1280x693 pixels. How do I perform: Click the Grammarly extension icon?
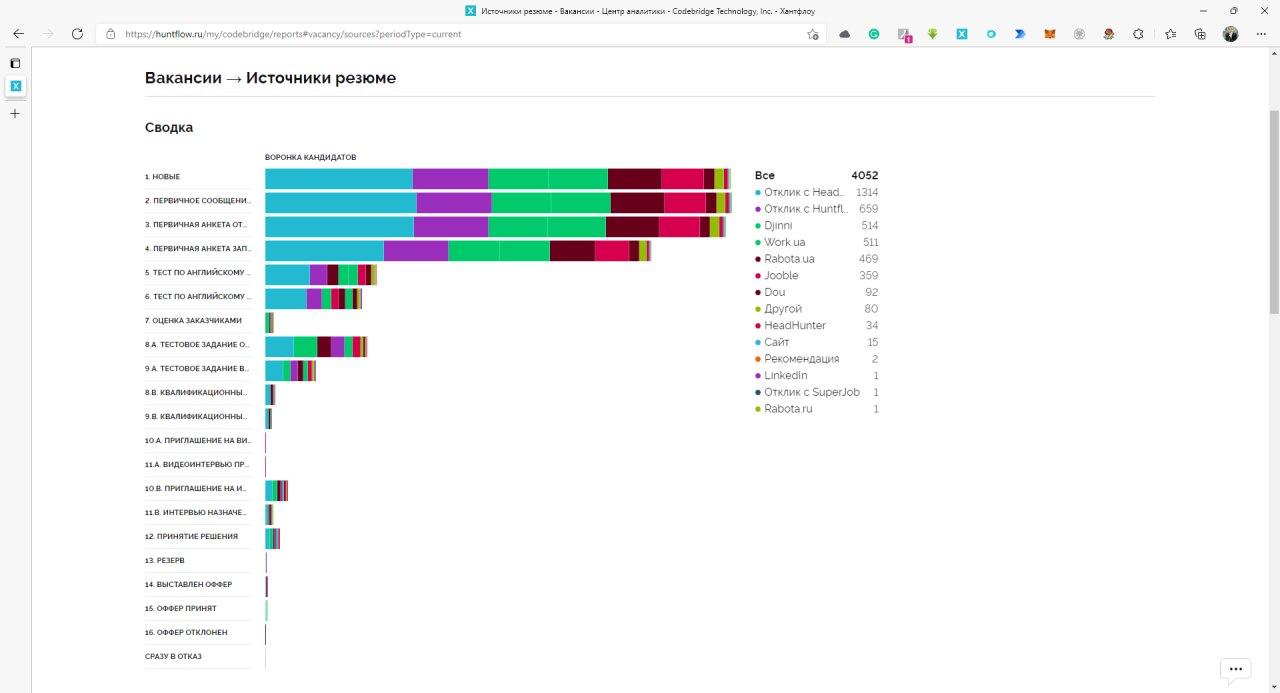873,34
